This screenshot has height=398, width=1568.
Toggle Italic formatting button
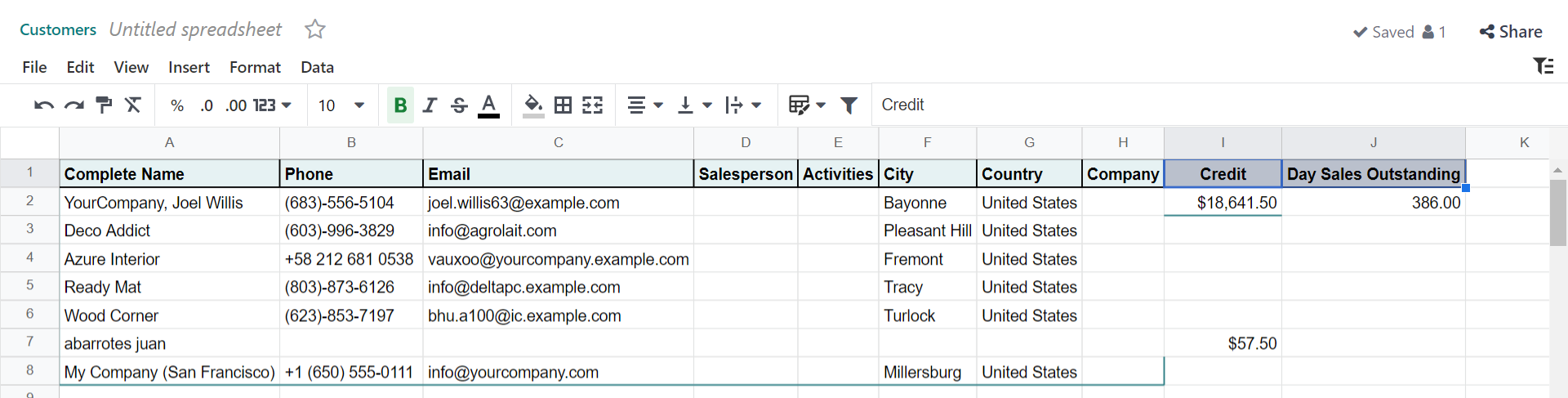[x=430, y=105]
